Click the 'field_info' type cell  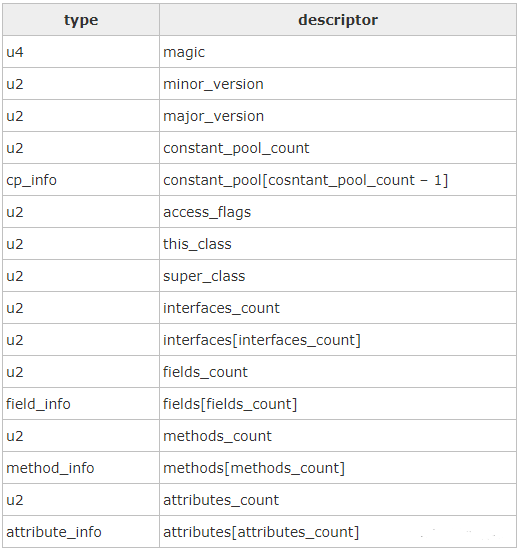coord(81,404)
